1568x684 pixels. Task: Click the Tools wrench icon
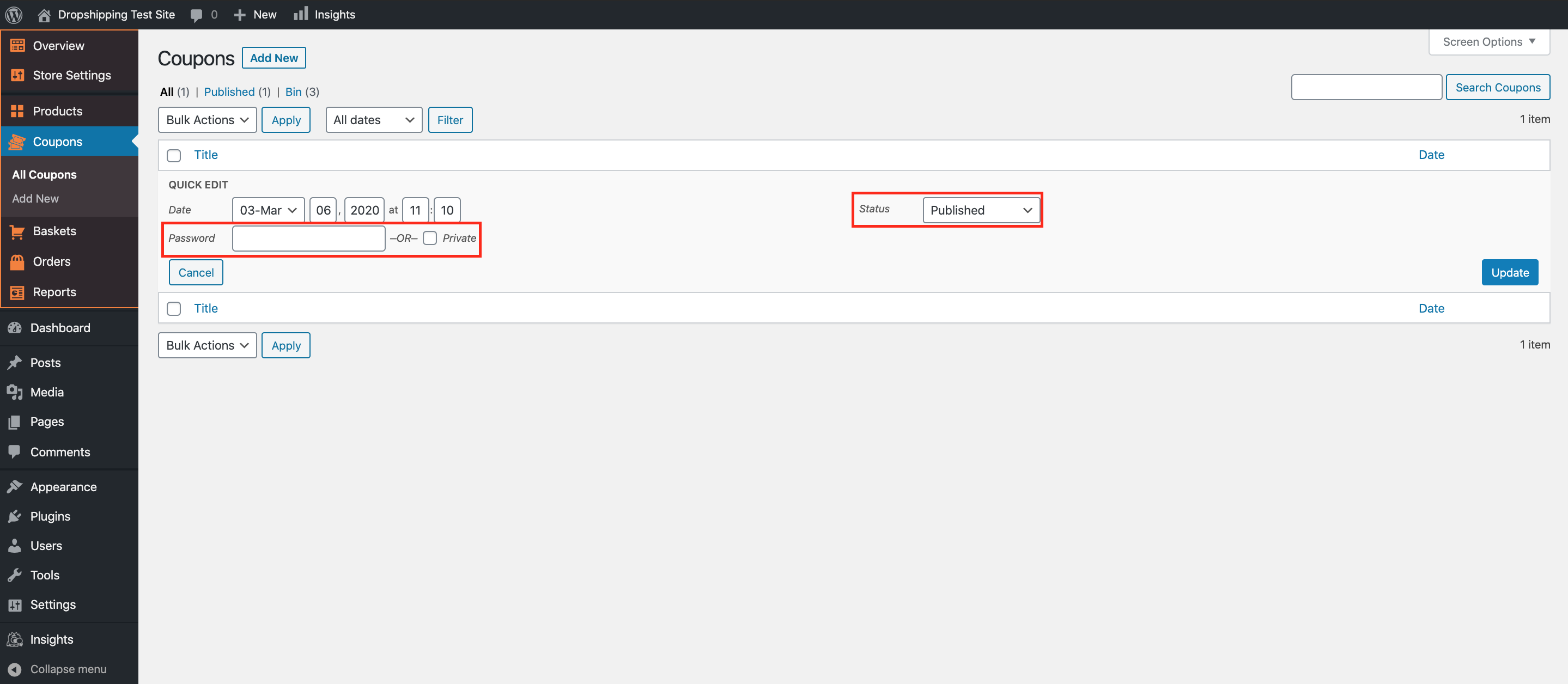click(x=15, y=575)
